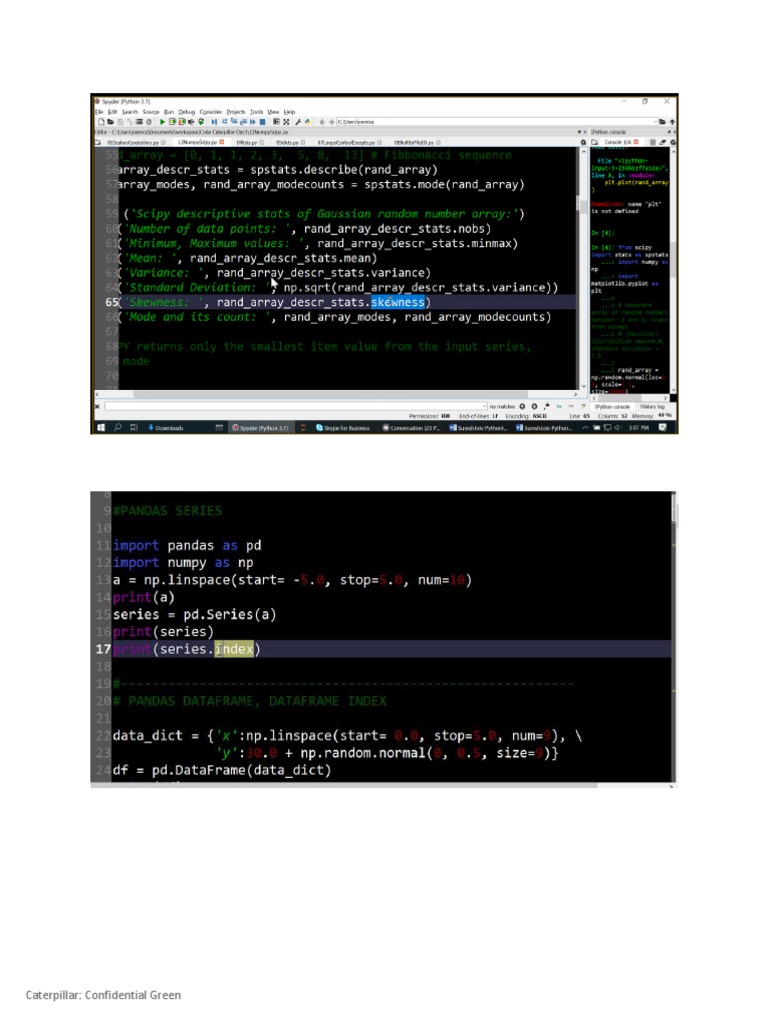Click the New file icon in Spyder toolbar
The height and width of the screenshot is (1024, 768).
[x=101, y=121]
